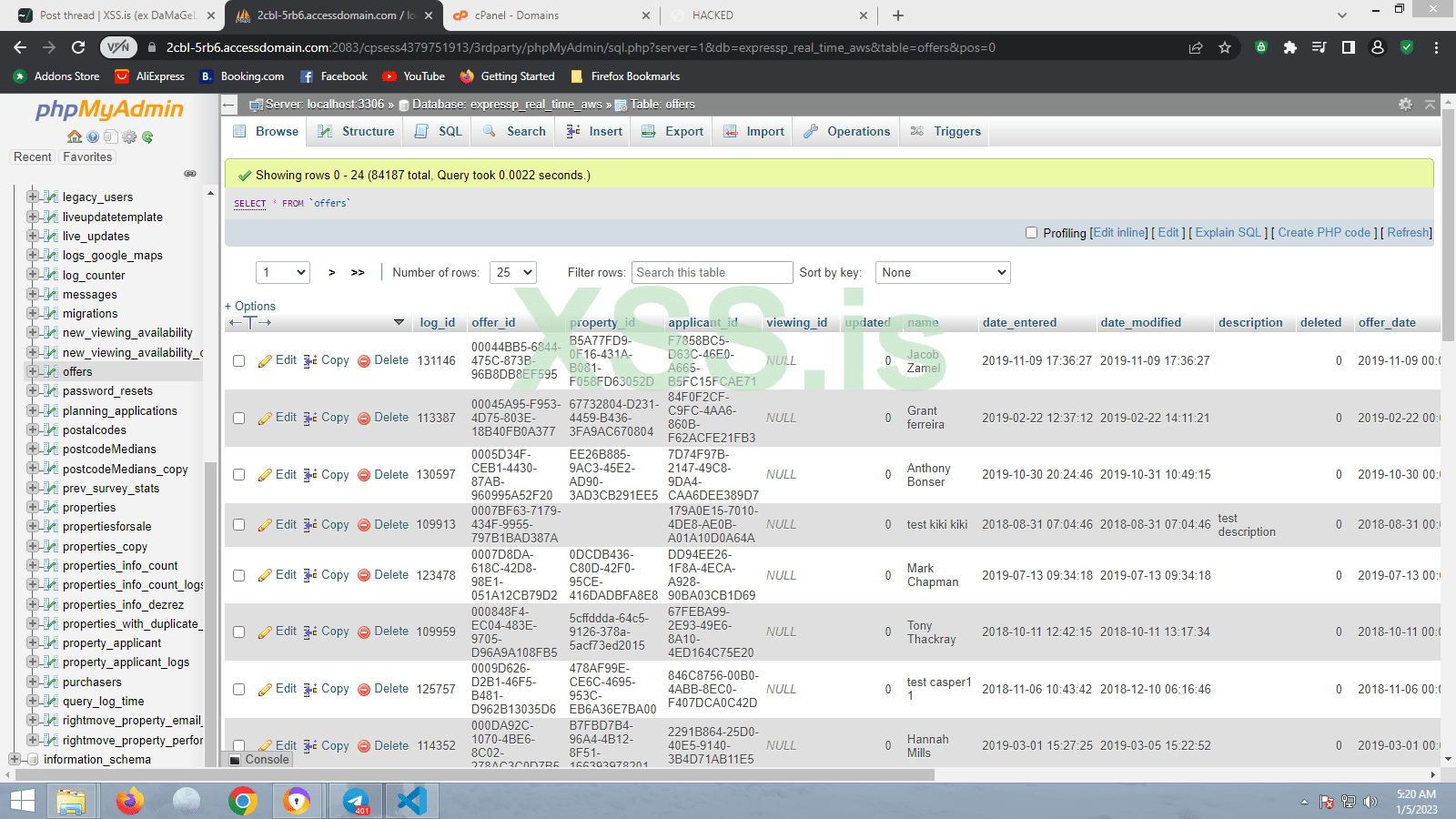
Task: Open the Operations tab
Action: tap(847, 132)
